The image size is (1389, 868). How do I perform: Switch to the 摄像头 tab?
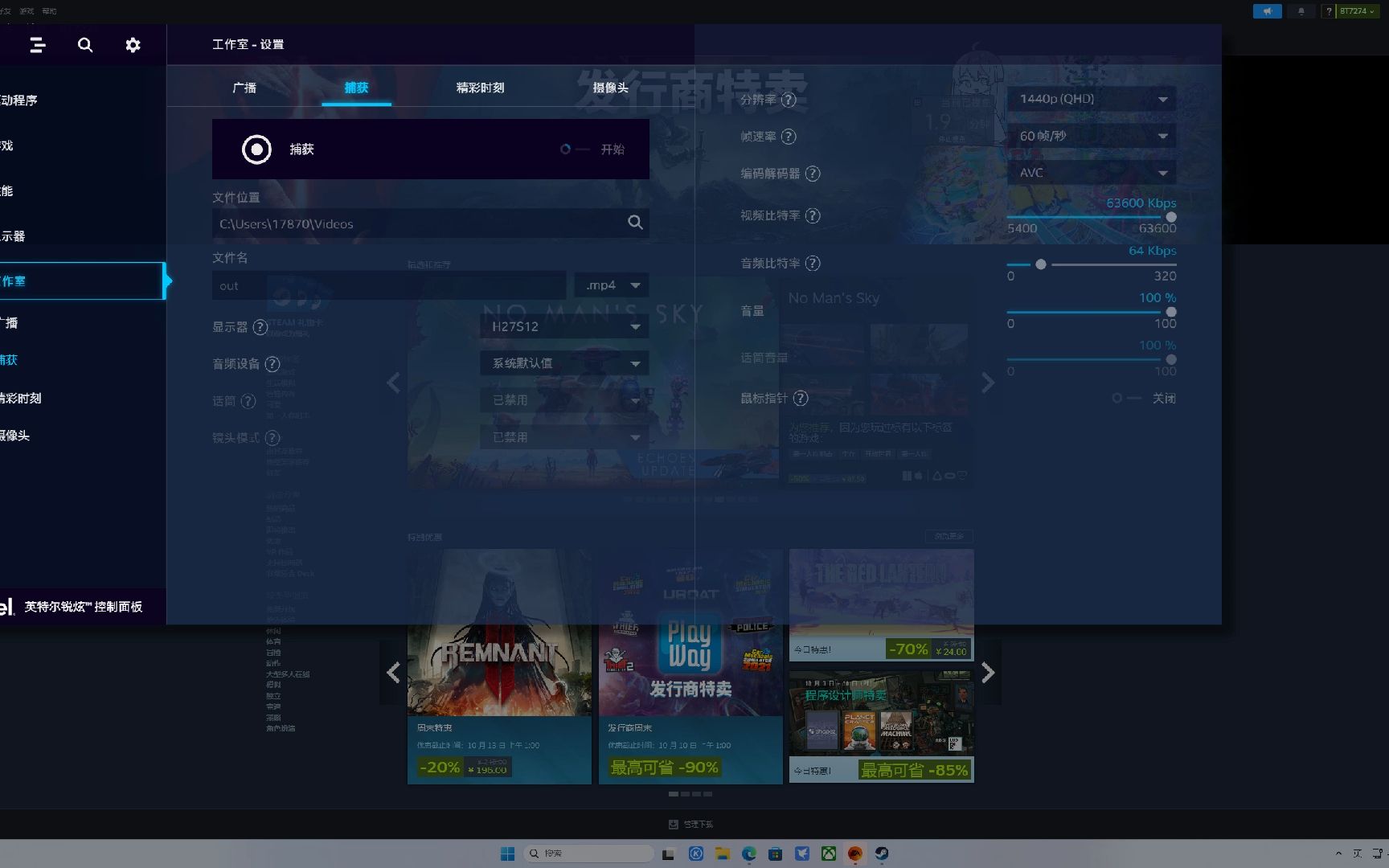(610, 88)
